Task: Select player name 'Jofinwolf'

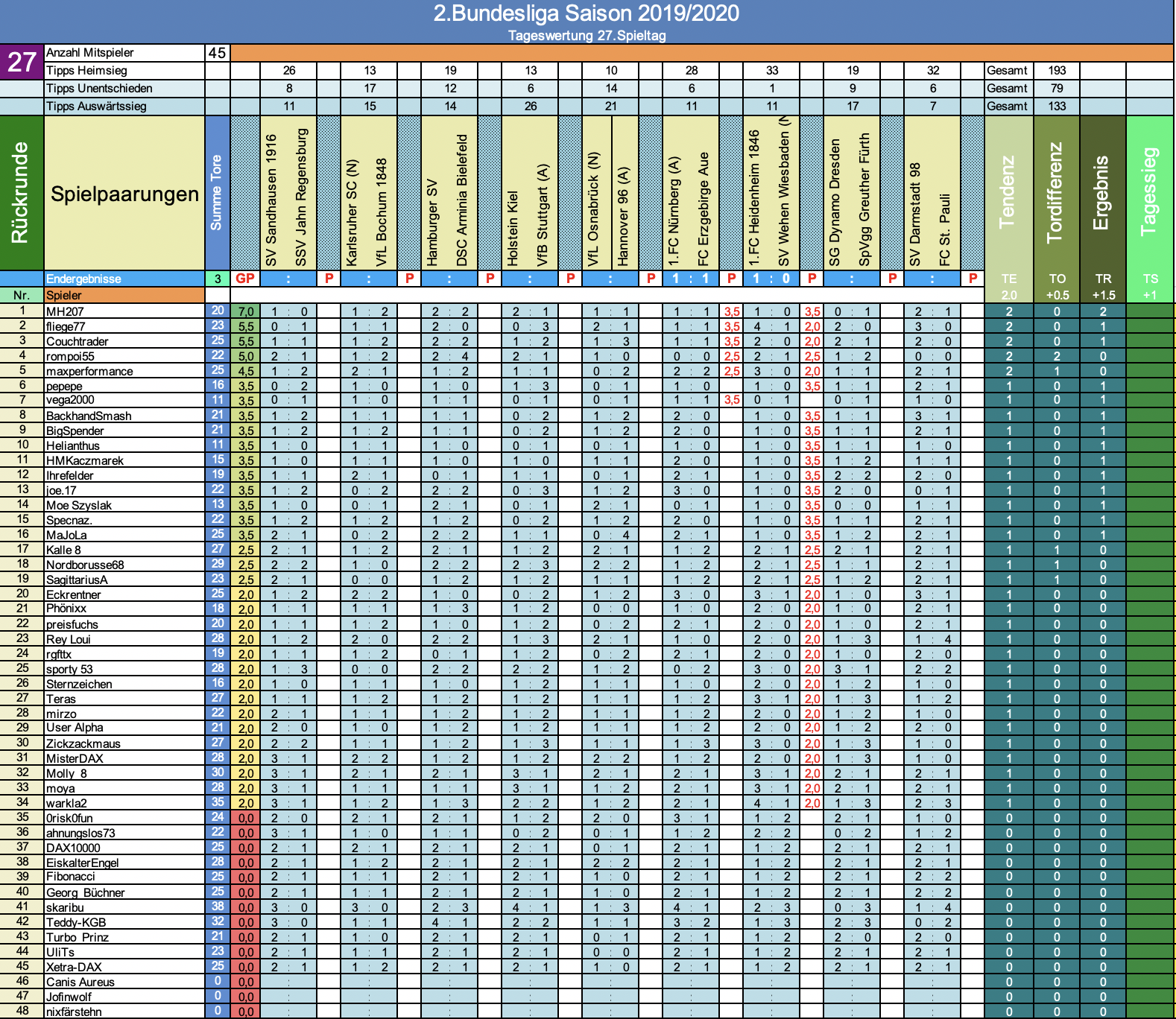Action: tap(69, 997)
